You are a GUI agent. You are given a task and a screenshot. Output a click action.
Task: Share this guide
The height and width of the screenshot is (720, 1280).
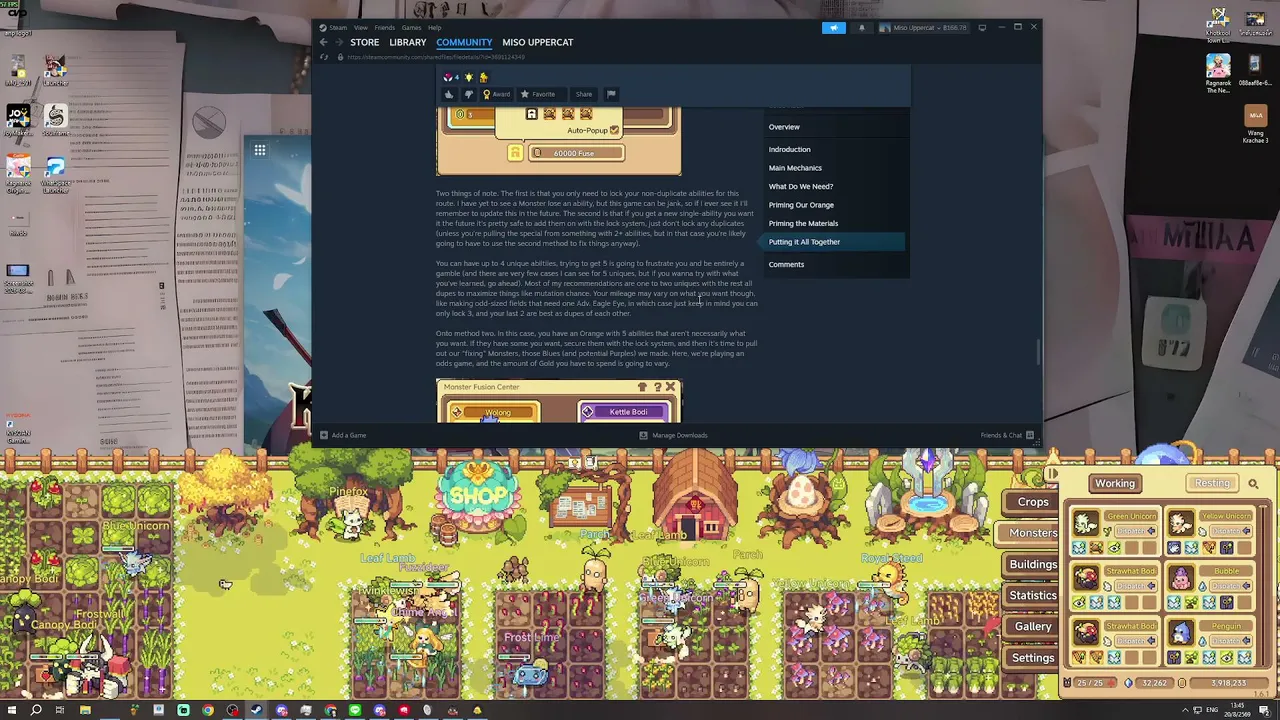pos(584,94)
